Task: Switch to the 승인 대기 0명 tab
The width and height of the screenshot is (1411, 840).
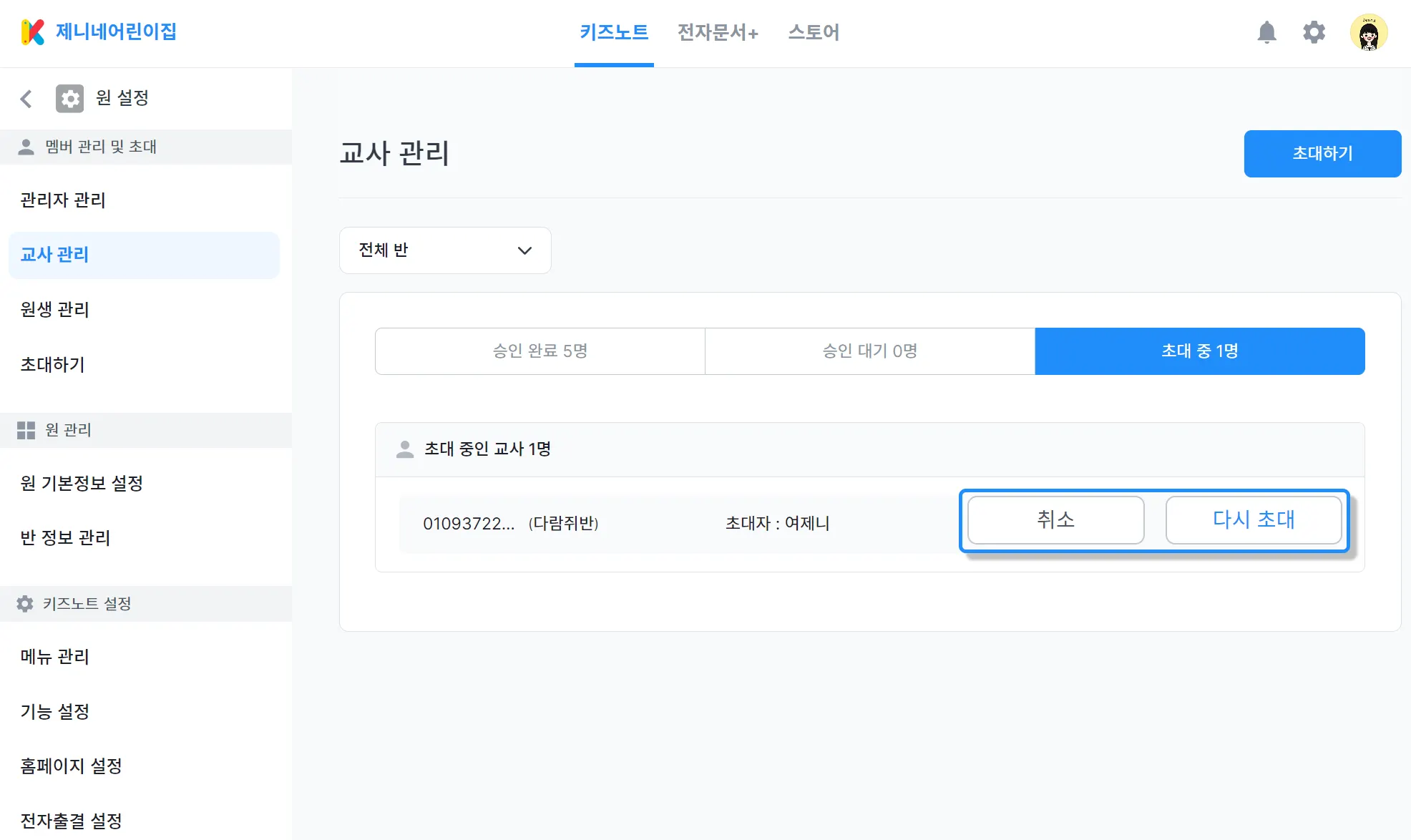Action: click(869, 351)
